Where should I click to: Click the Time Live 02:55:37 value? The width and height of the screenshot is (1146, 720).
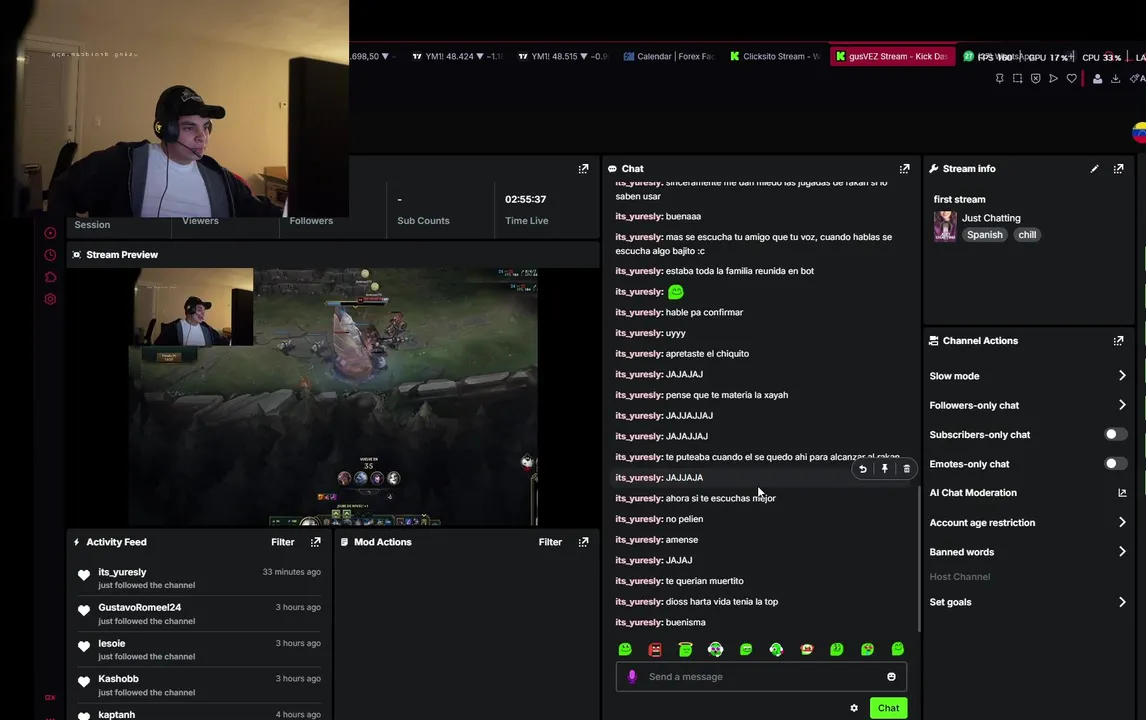click(x=525, y=199)
